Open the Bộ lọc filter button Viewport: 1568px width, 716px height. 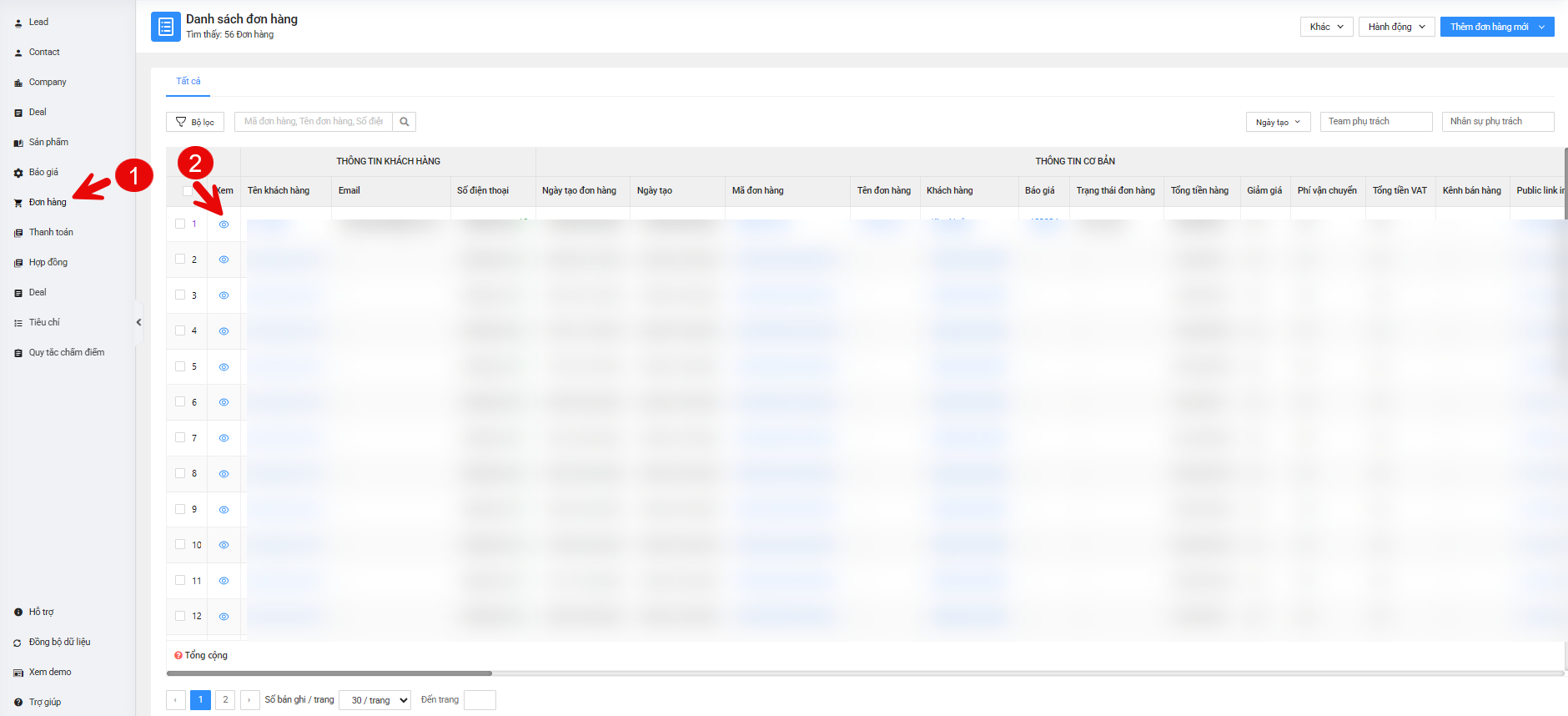tap(195, 122)
